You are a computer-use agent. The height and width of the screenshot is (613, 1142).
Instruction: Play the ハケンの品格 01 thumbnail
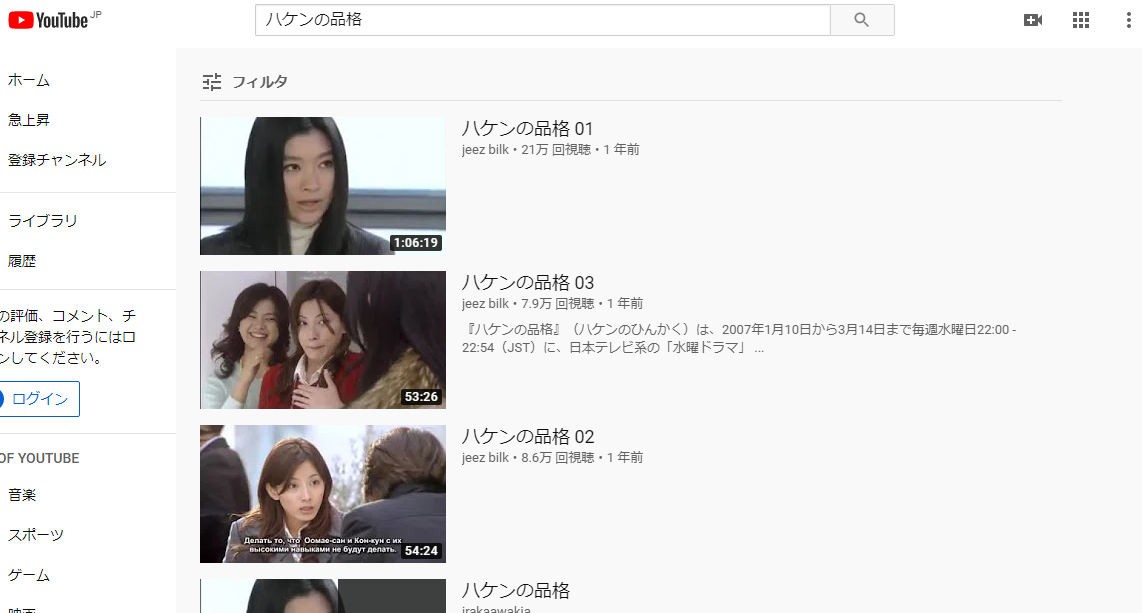tap(323, 186)
